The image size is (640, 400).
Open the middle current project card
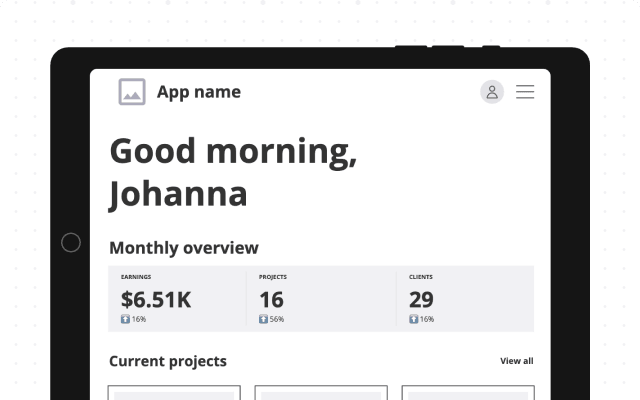click(x=321, y=392)
